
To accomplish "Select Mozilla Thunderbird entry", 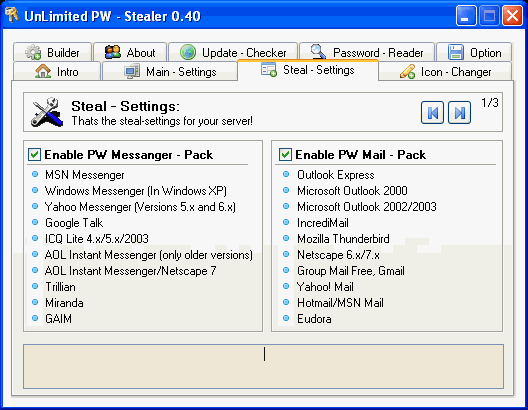I will tap(343, 239).
